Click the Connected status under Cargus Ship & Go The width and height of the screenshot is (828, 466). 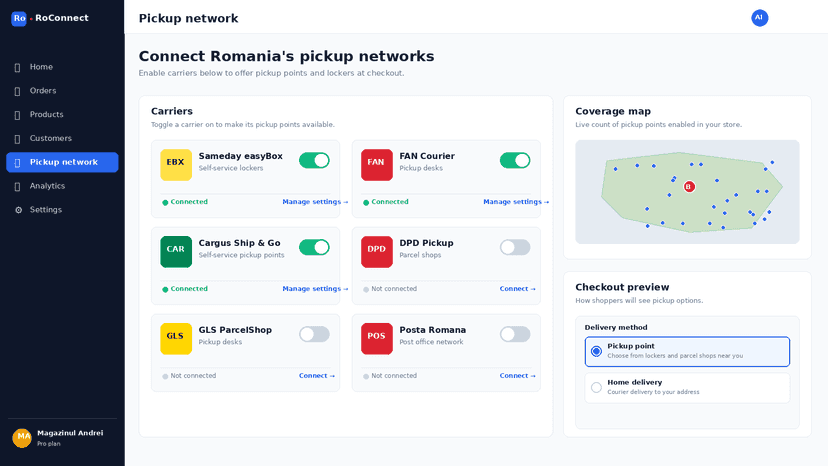(x=185, y=289)
